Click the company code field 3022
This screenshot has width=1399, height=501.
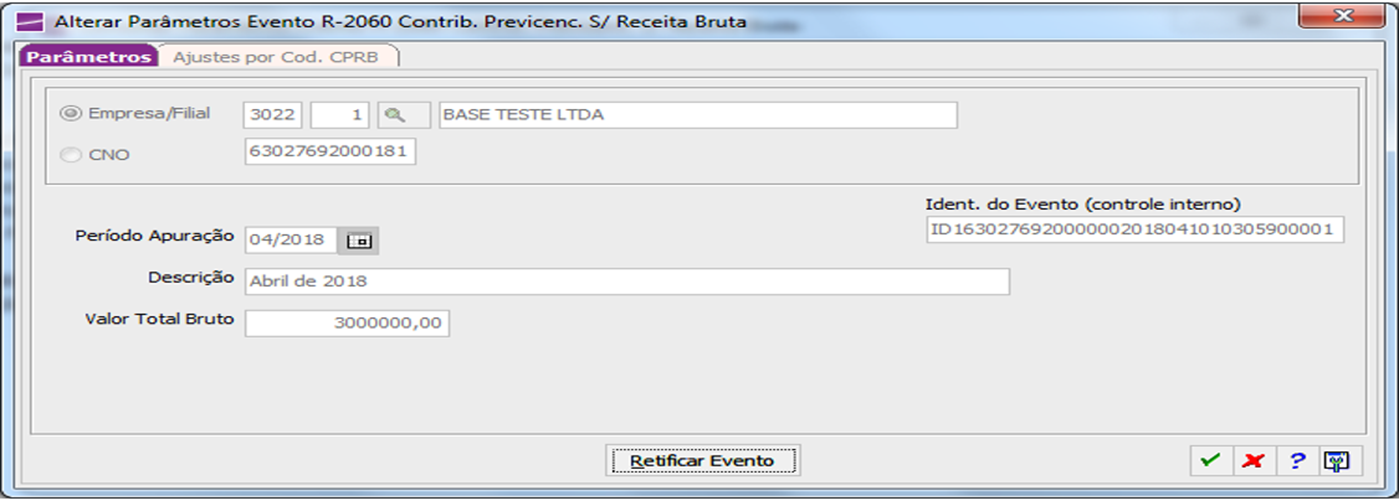[273, 115]
